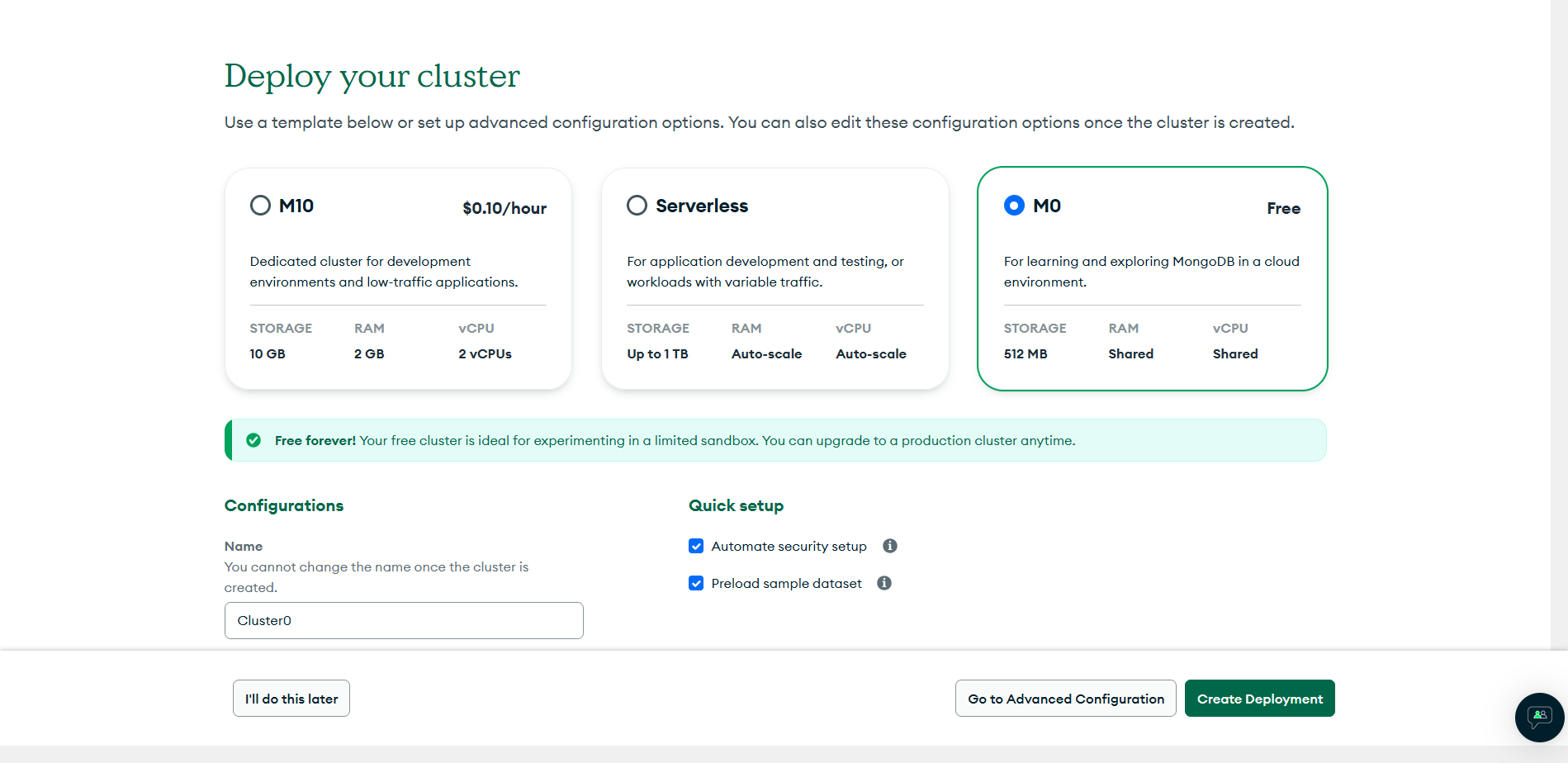Image resolution: width=1568 pixels, height=763 pixels.
Task: Click the Configurations section heading
Action: pyautogui.click(x=284, y=505)
